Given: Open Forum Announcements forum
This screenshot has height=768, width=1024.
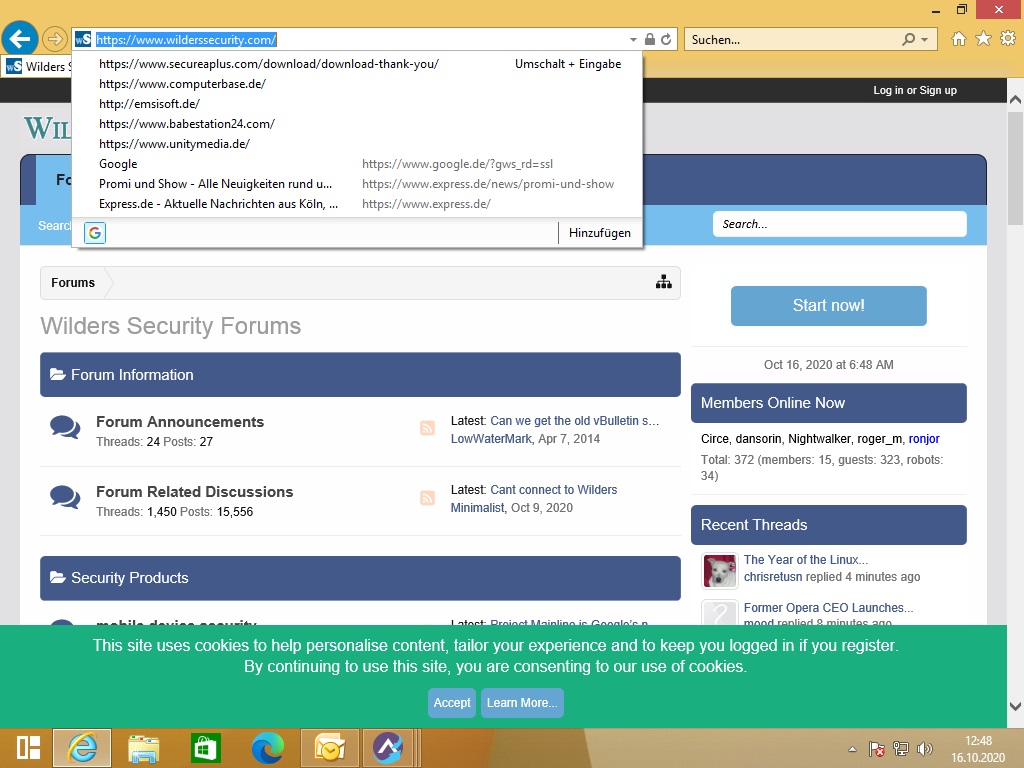Looking at the screenshot, I should coord(180,422).
